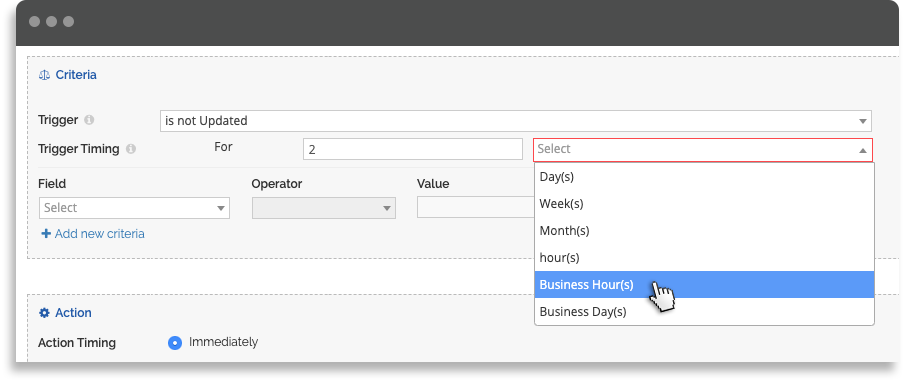Collapse the Trigger Timing unit Select dropdown
Image resolution: width=915 pixels, height=384 pixels.
(x=703, y=149)
